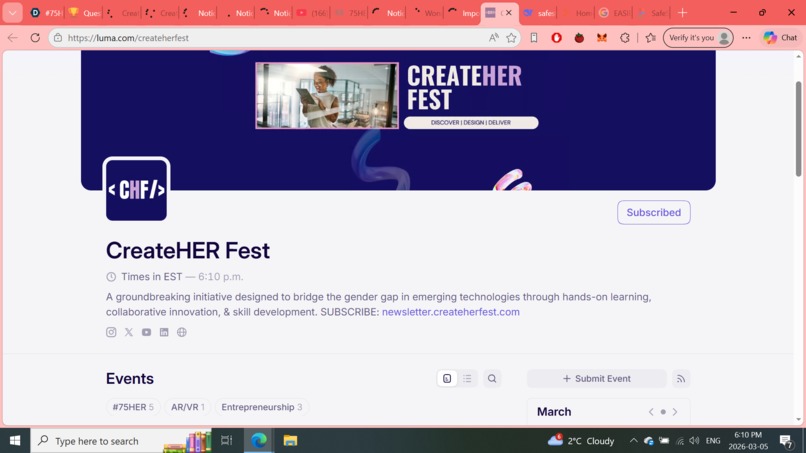Open a new browser tab
This screenshot has height=453, width=806.
click(683, 13)
